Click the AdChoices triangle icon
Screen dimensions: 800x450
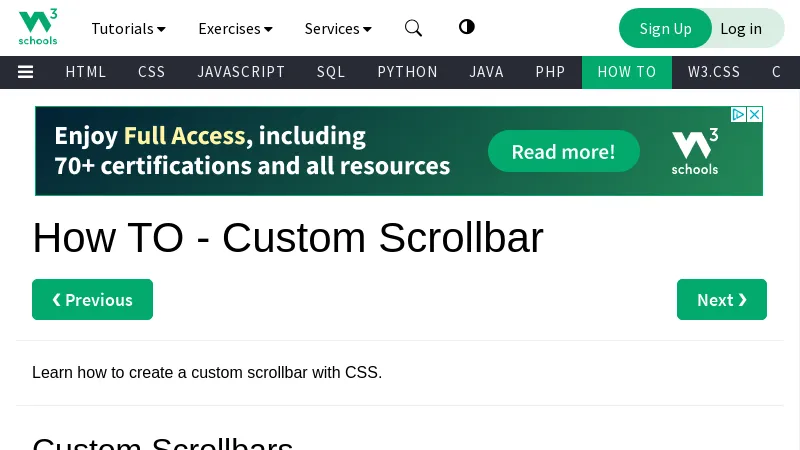coord(738,115)
